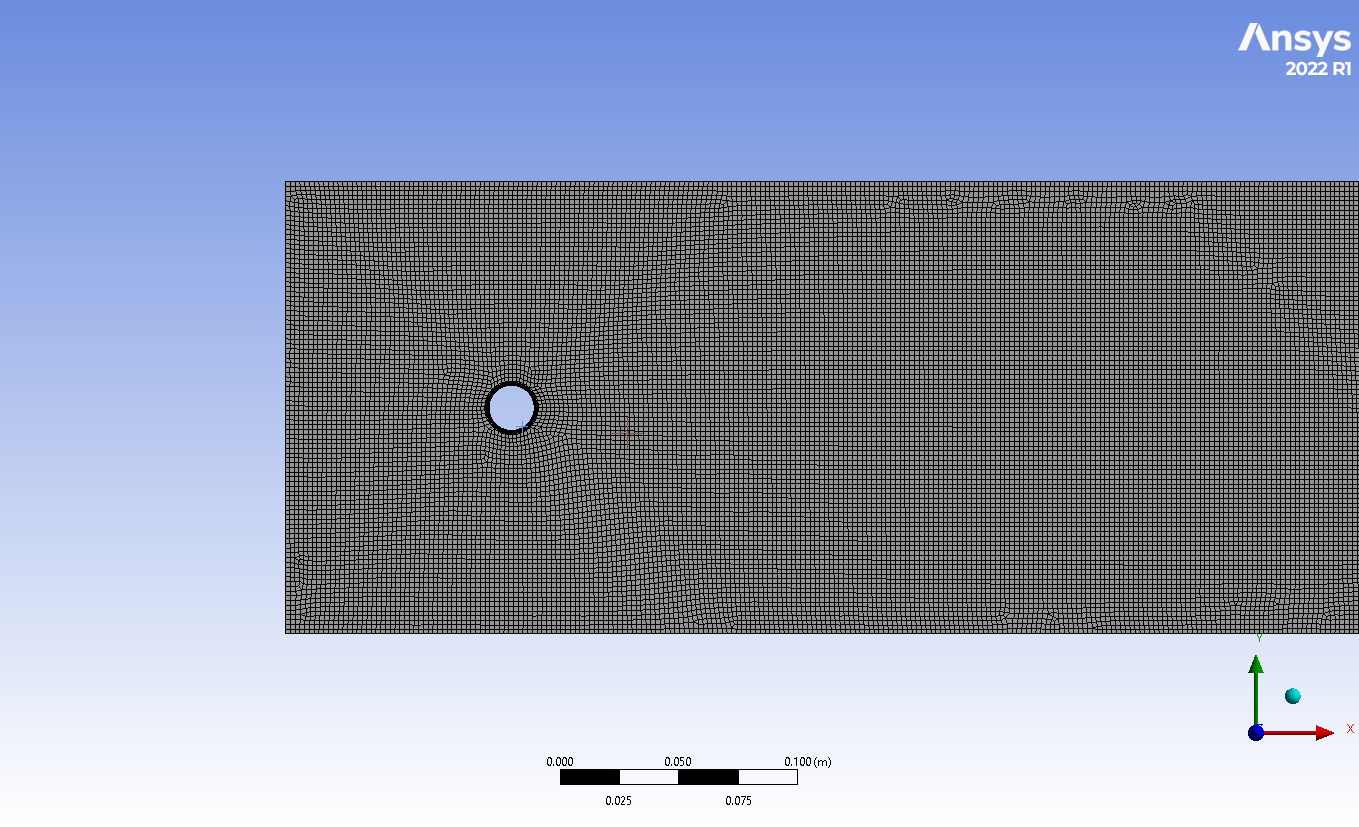Click the bottom-left corner of the mesh
The height and width of the screenshot is (827, 1359).
point(286,633)
